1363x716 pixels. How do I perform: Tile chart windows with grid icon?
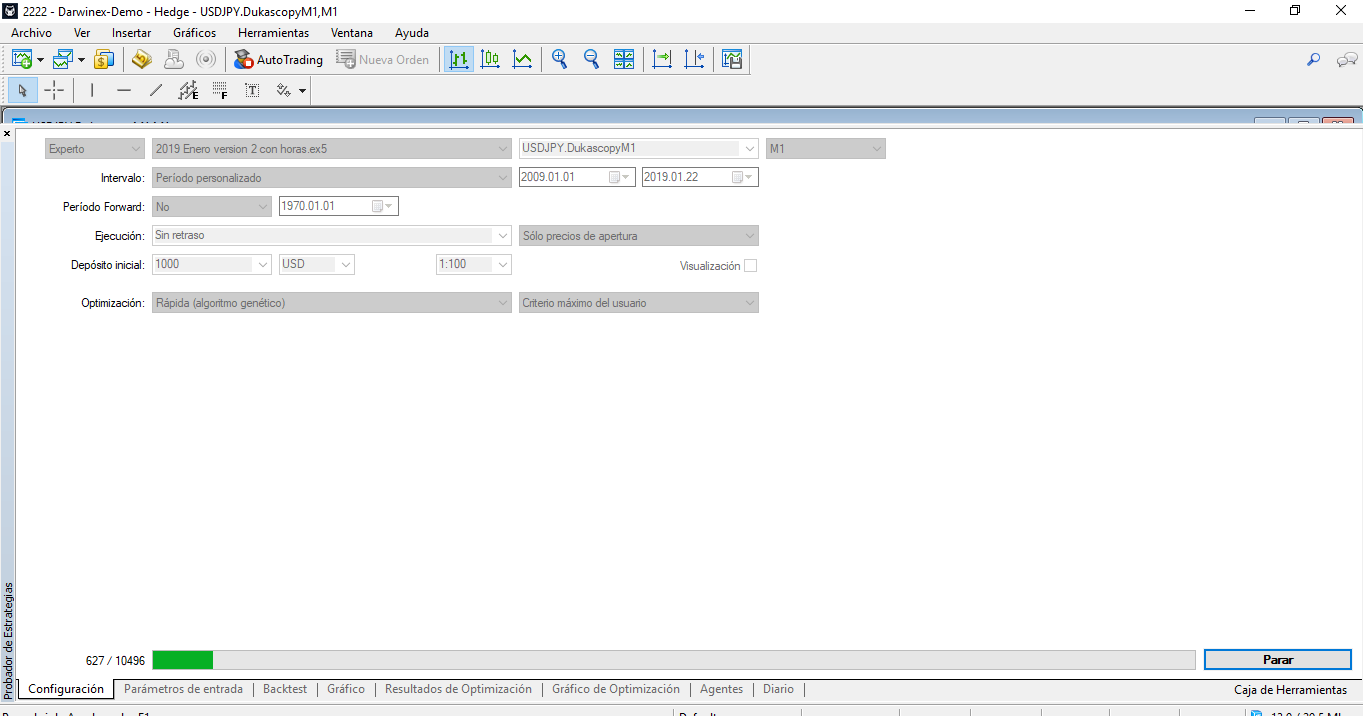click(x=624, y=59)
